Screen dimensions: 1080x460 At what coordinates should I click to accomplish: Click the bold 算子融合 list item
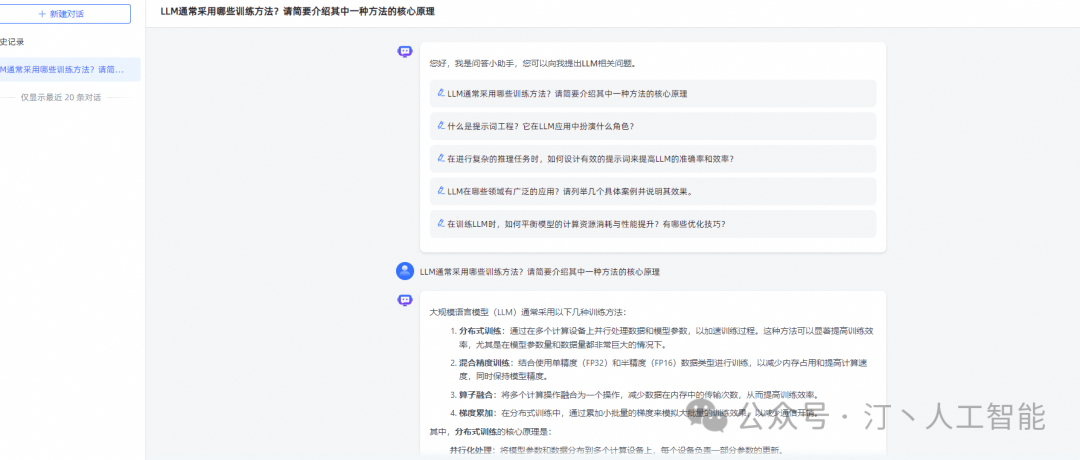478,395
